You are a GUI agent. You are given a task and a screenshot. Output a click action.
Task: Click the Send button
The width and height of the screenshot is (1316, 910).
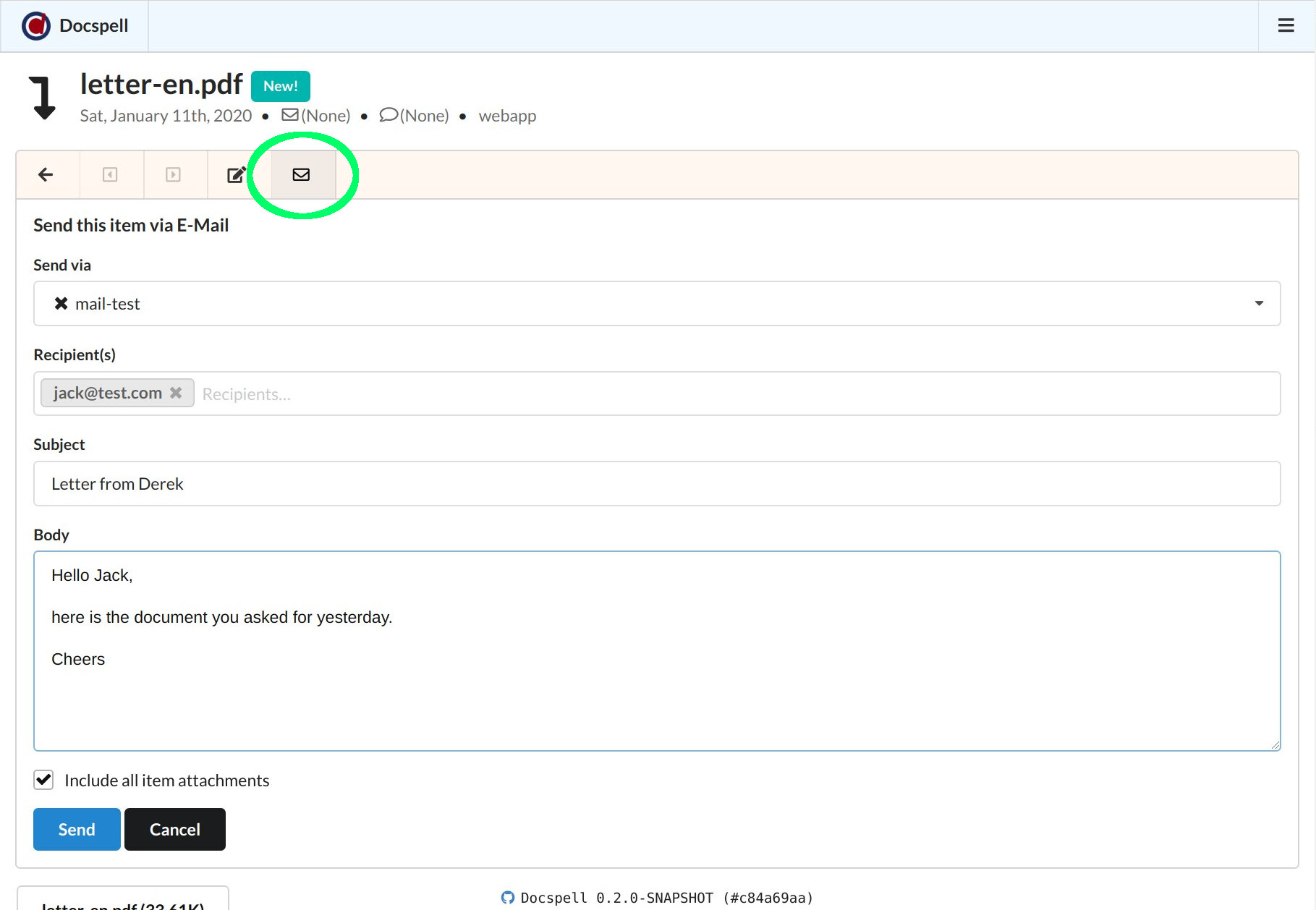click(77, 829)
